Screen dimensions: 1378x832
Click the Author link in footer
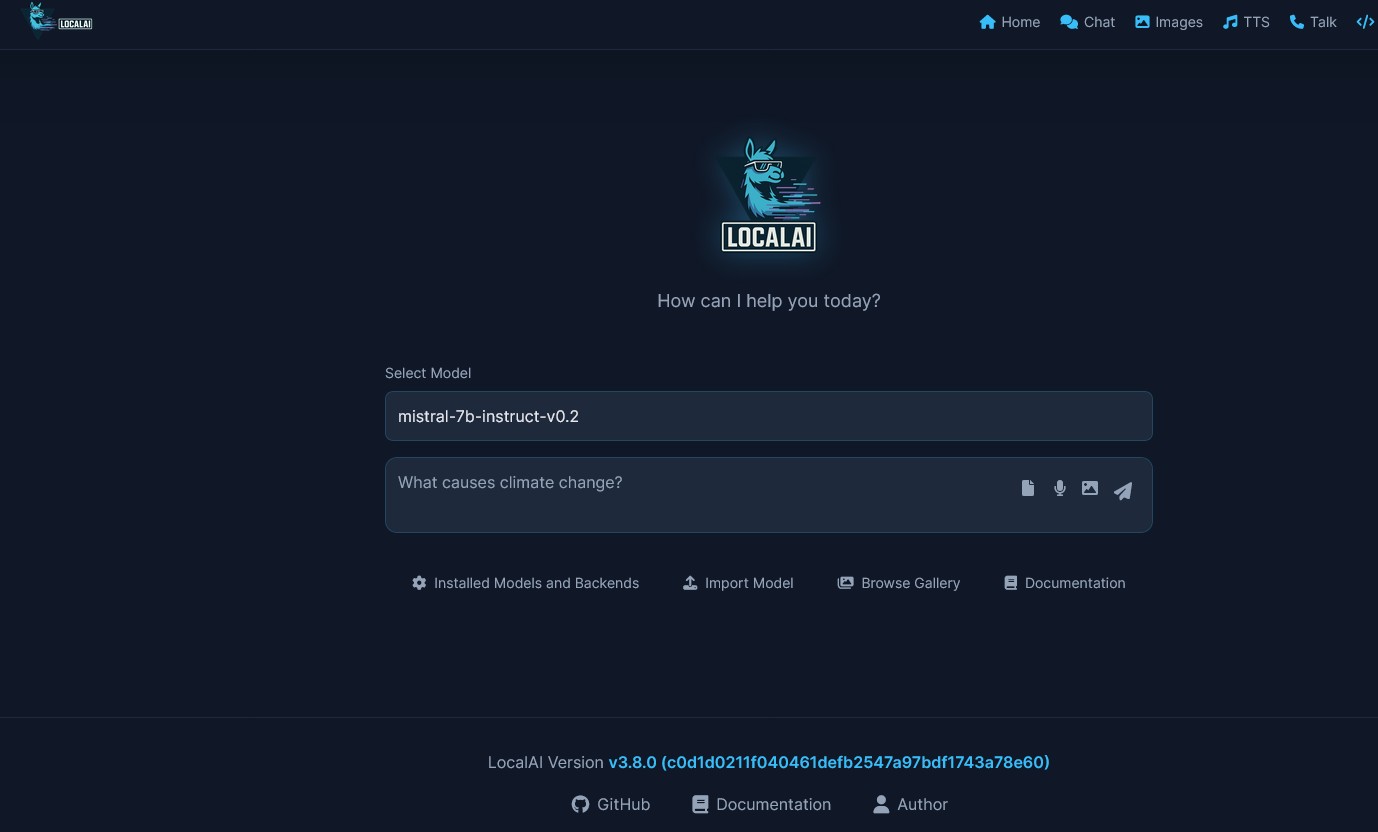[x=910, y=804]
